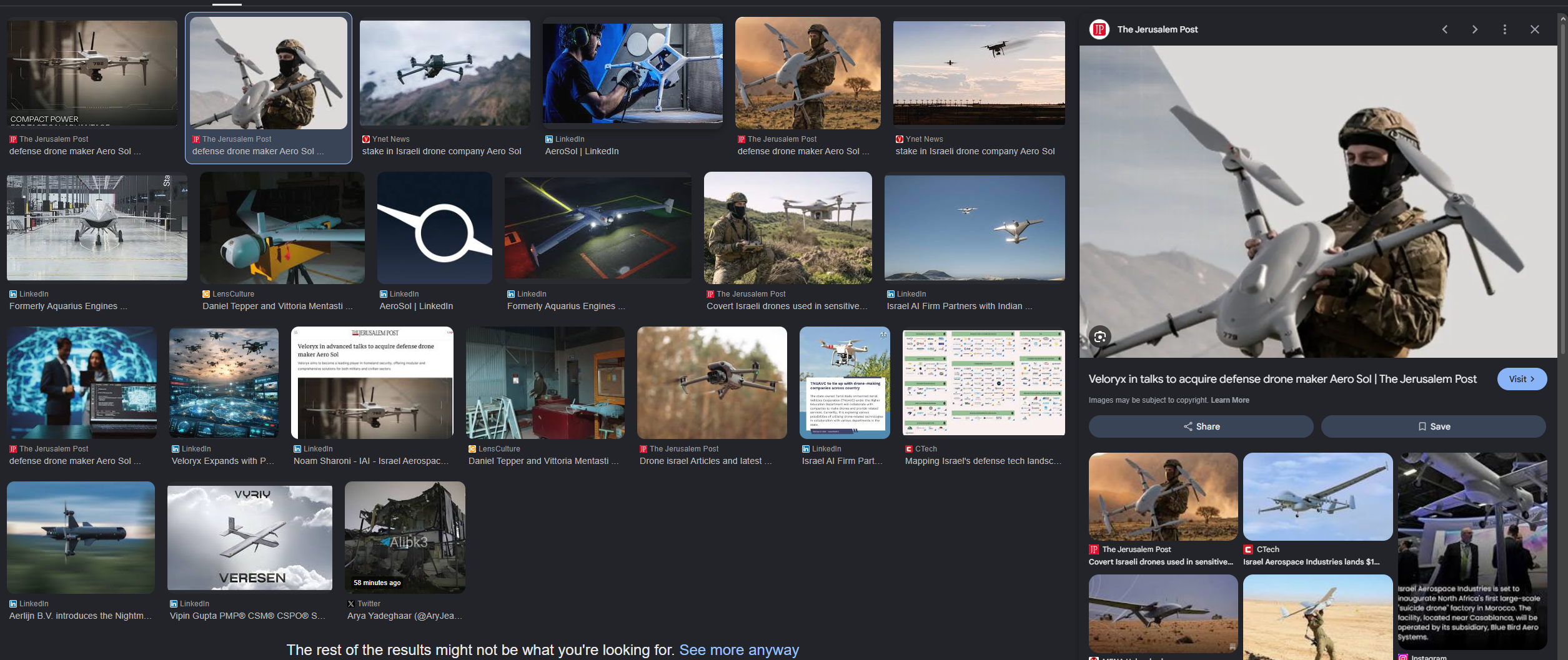
Task: Go to previous image in preview panel
Action: tap(1444, 29)
